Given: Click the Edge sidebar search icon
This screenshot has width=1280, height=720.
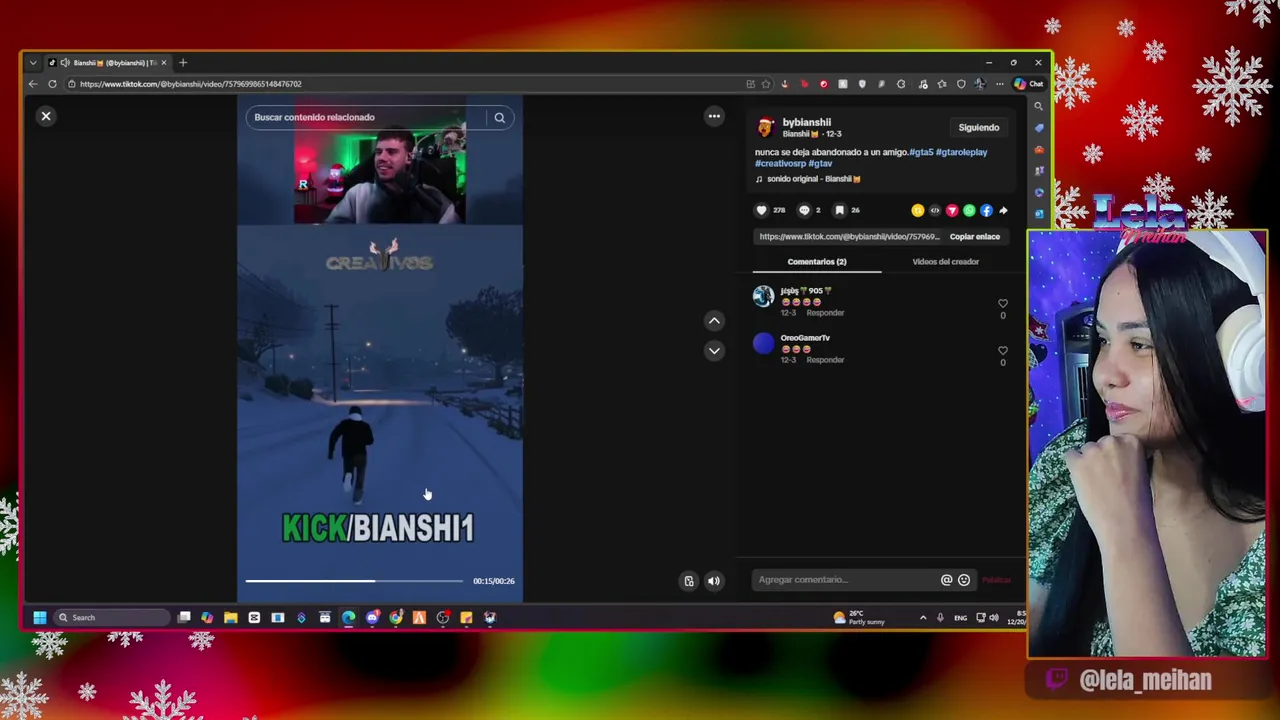Looking at the screenshot, I should pos(1039,106).
